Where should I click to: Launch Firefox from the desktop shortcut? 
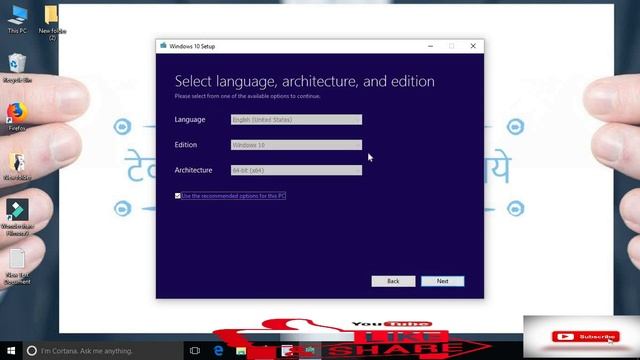(x=17, y=116)
